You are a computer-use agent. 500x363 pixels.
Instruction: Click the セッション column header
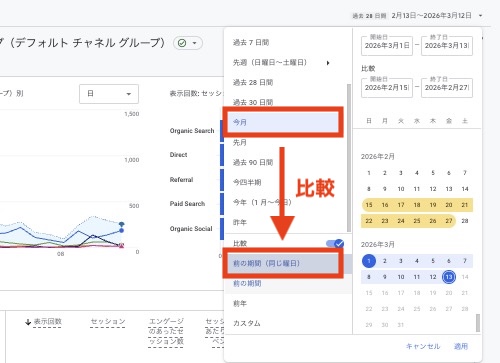[x=108, y=322]
